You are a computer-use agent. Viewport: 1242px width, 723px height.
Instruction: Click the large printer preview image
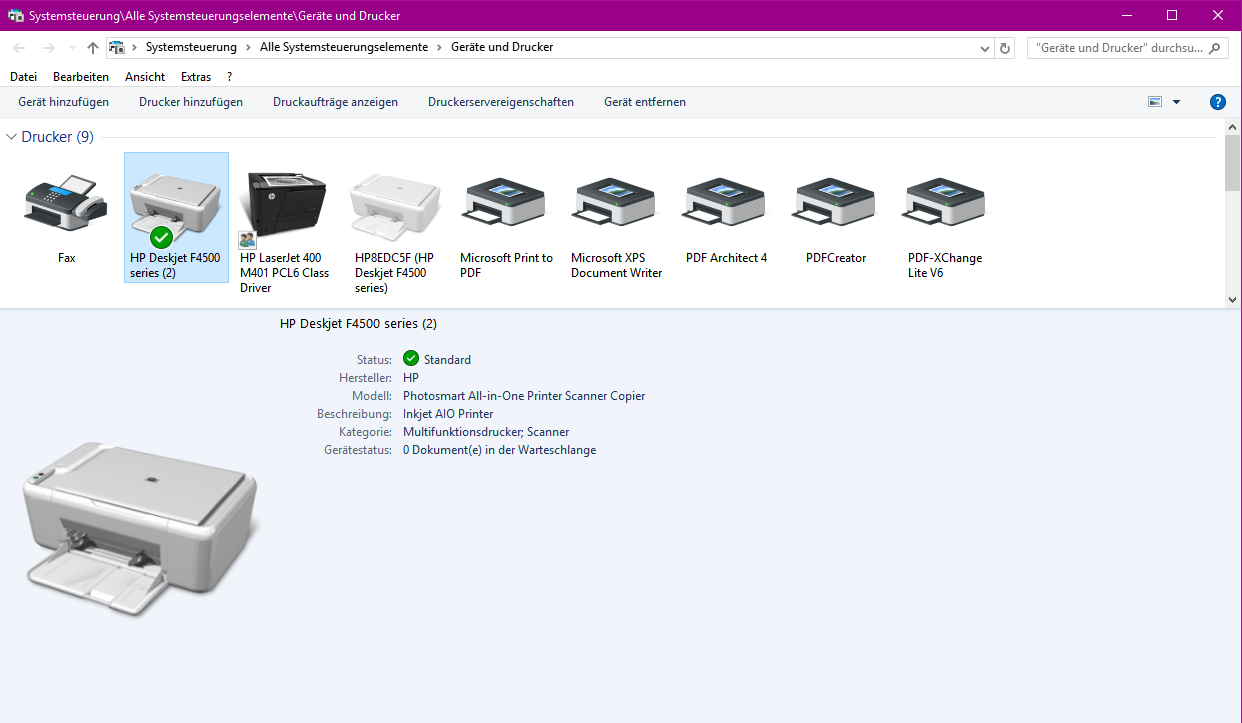[x=140, y=529]
